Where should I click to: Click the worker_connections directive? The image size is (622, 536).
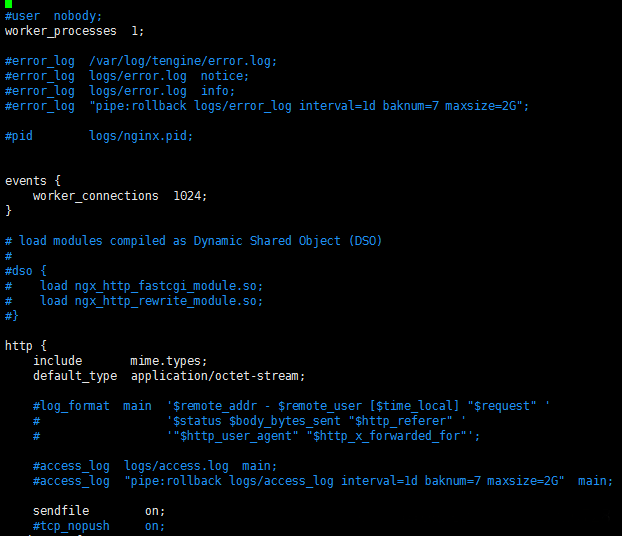click(x=96, y=196)
